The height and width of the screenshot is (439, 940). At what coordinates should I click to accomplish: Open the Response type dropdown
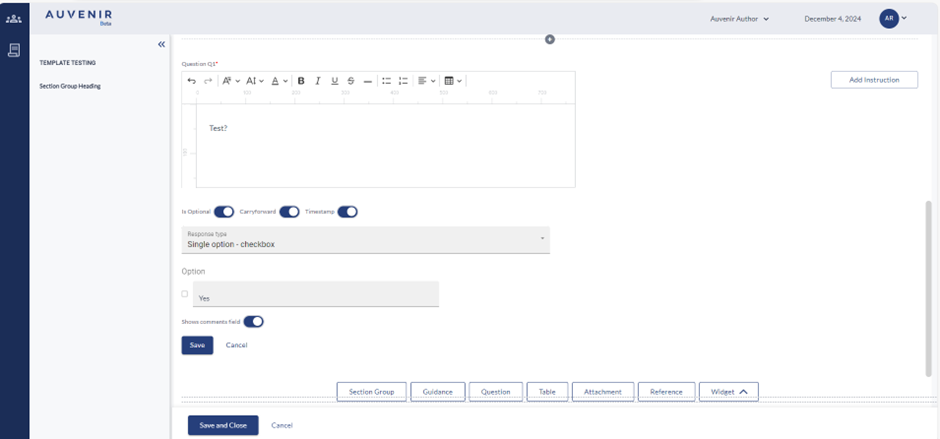(367, 239)
